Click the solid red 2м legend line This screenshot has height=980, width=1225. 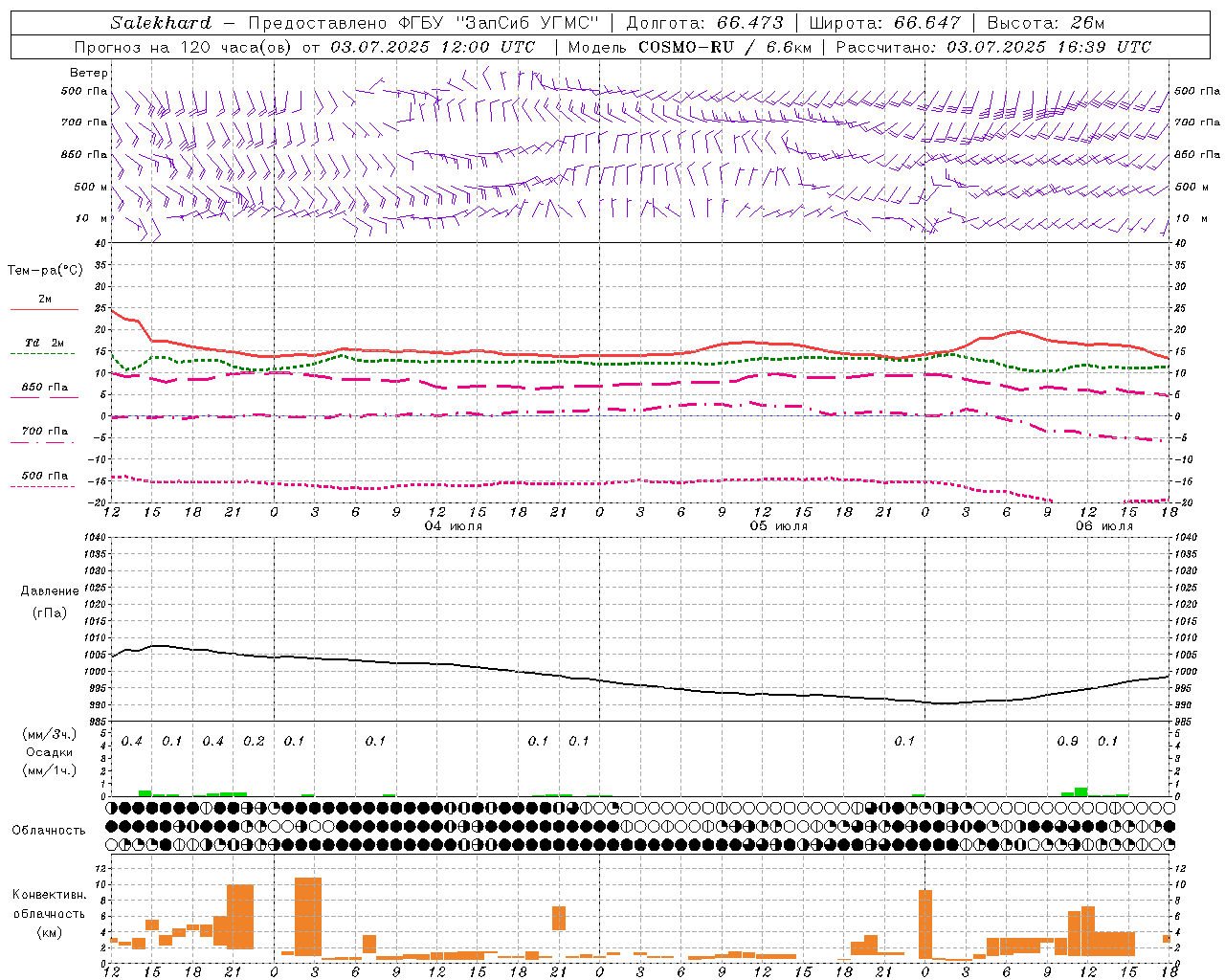pos(44,310)
